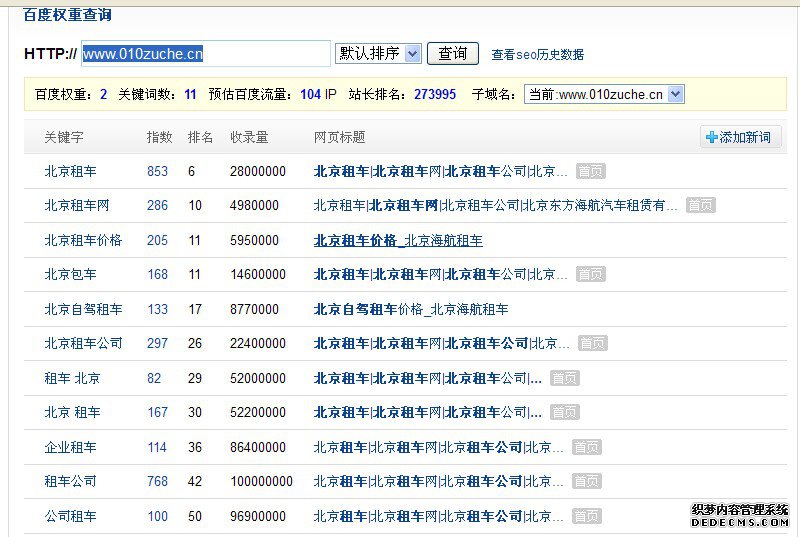Click the 收录量 column header
800x537 pixels.
click(x=249, y=137)
